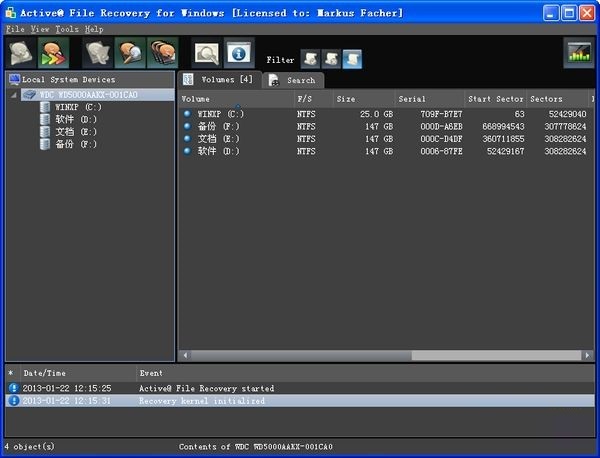Select the 软件 (D:) row in volume list
600x458 pixels.
[386, 151]
